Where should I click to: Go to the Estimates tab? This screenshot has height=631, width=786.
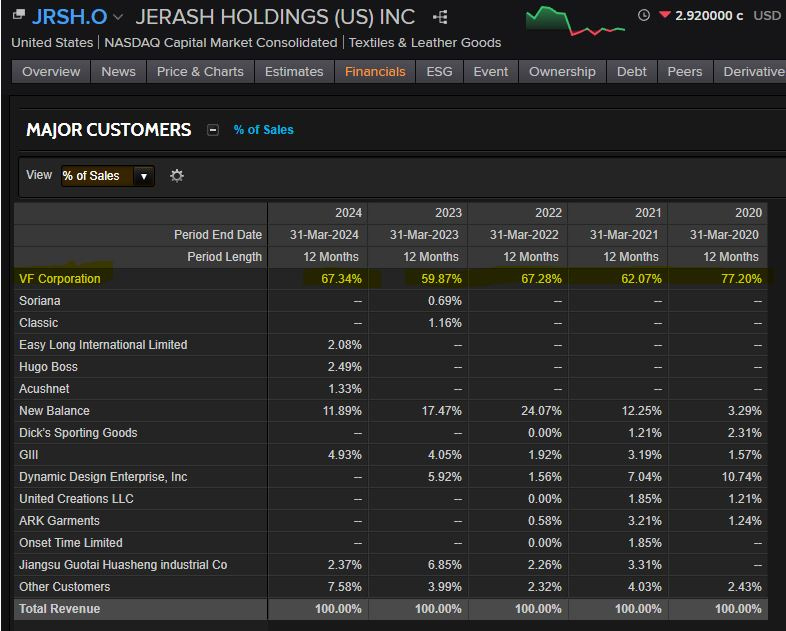294,72
